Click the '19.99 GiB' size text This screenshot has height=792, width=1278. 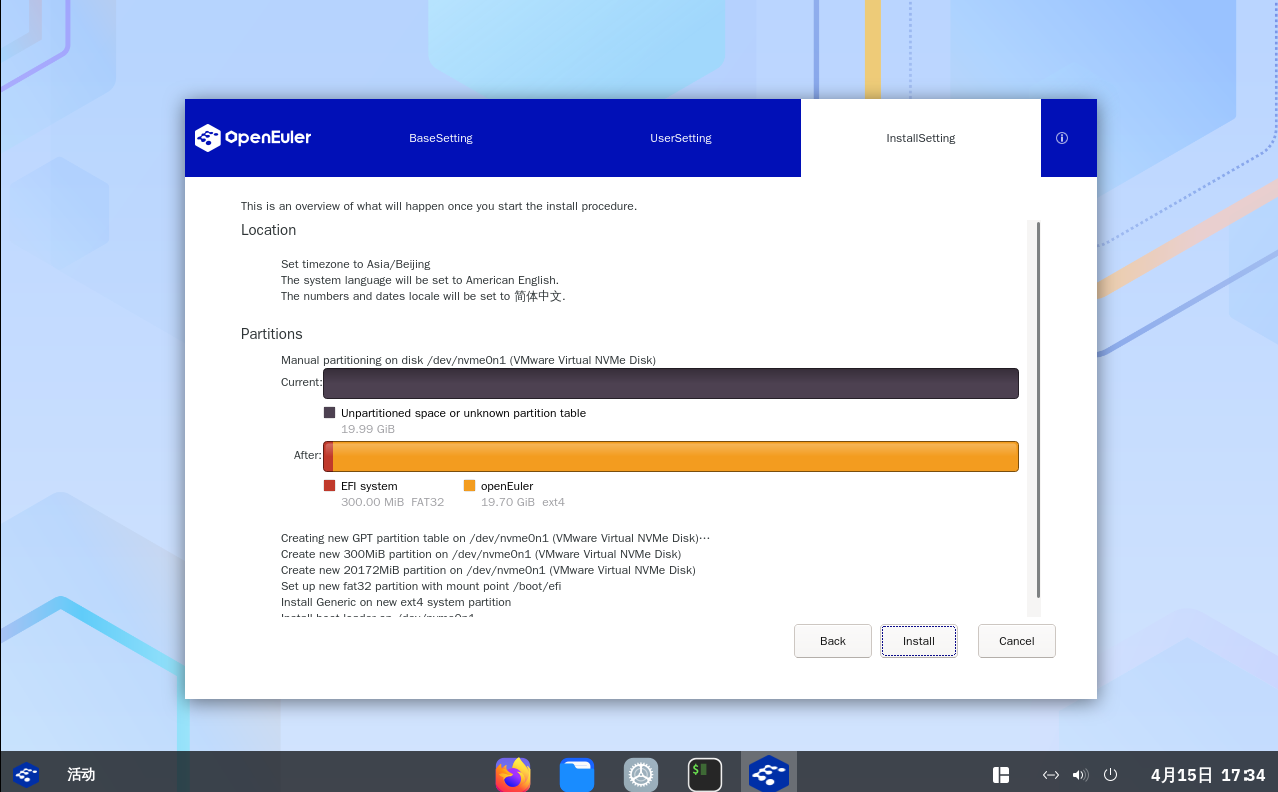click(368, 429)
